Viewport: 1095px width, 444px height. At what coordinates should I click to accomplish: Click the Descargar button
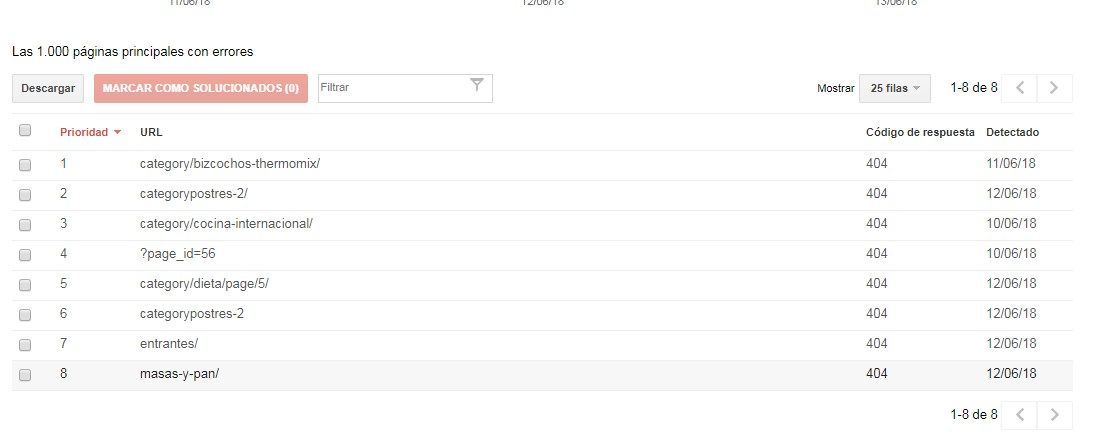pos(48,89)
